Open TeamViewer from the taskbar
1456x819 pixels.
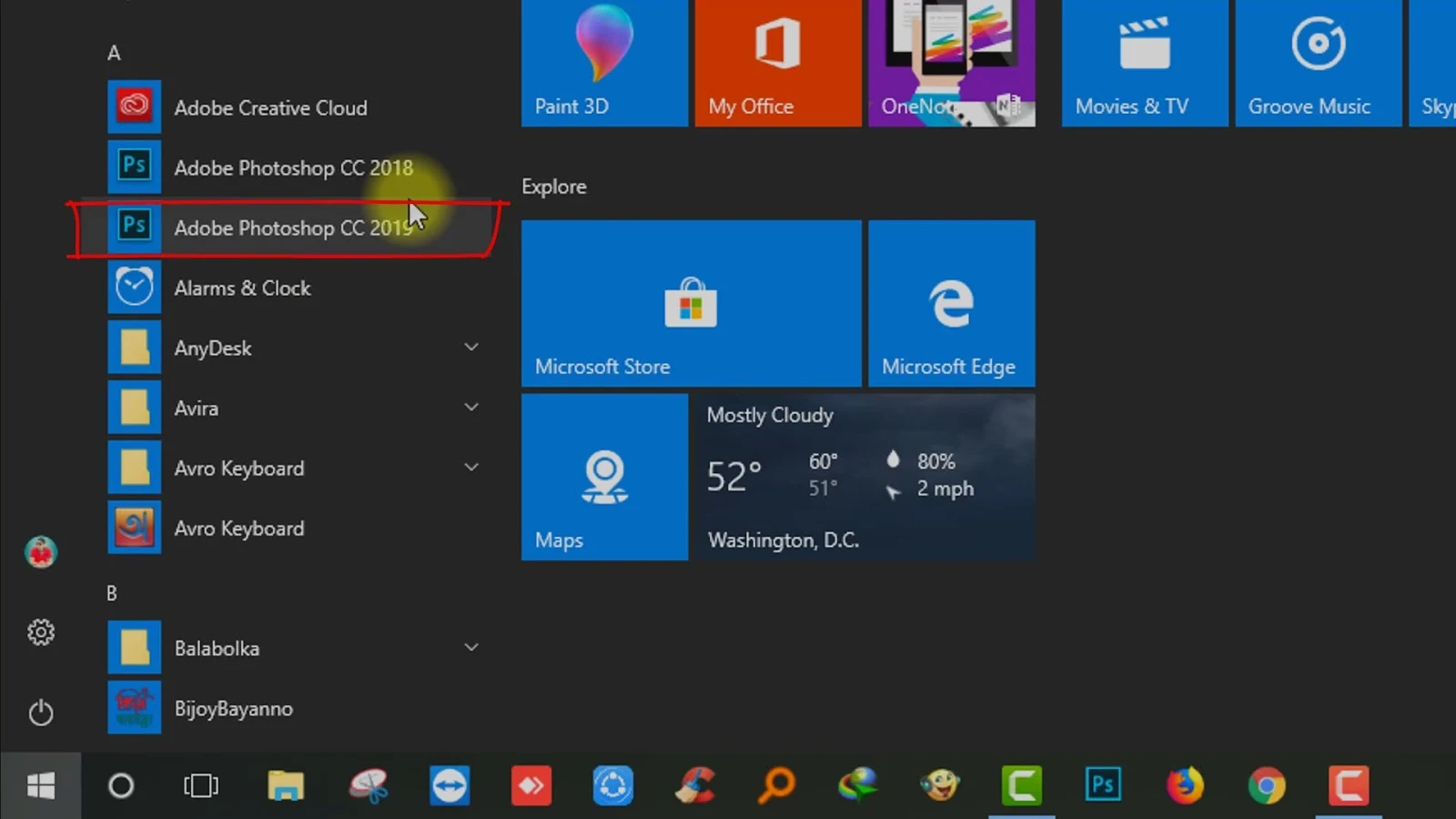(x=450, y=785)
